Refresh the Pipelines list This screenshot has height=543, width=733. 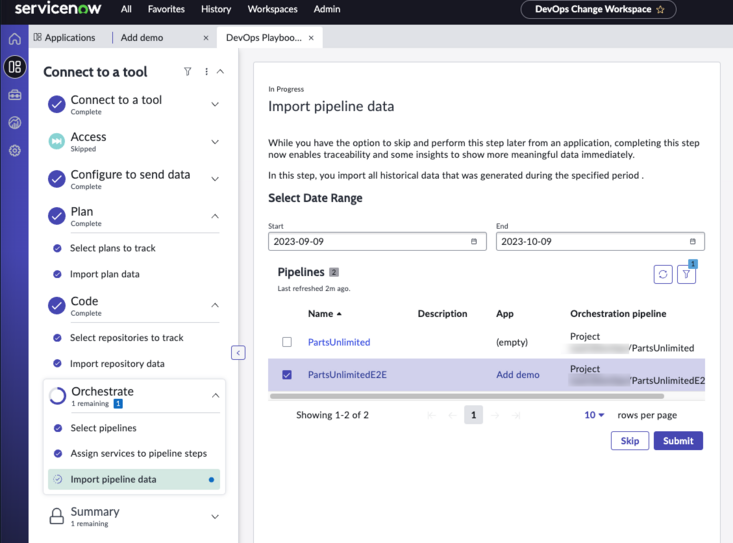click(662, 274)
